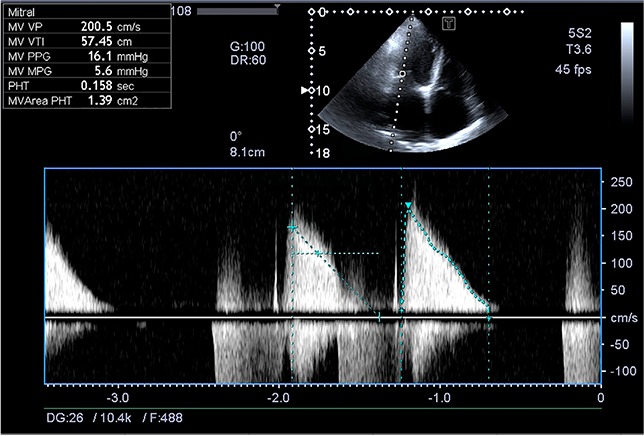Select the peak velocity triangle on second waveform
Viewport: 644px width, 436px height.
tap(408, 207)
